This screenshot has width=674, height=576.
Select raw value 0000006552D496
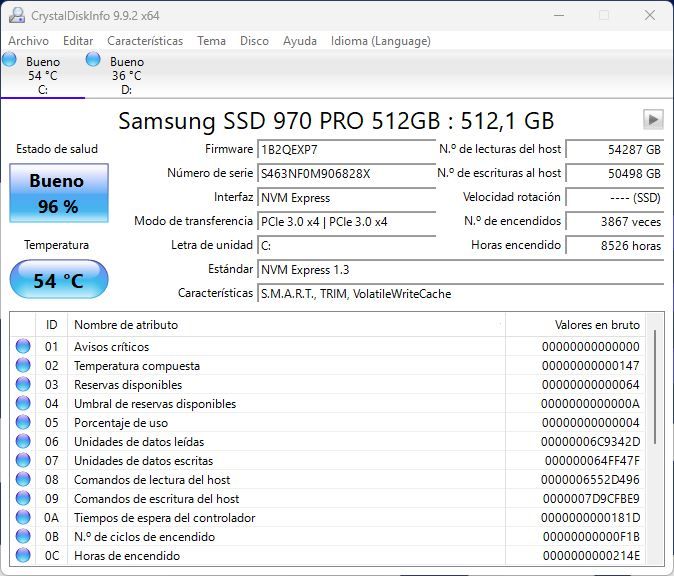590,479
